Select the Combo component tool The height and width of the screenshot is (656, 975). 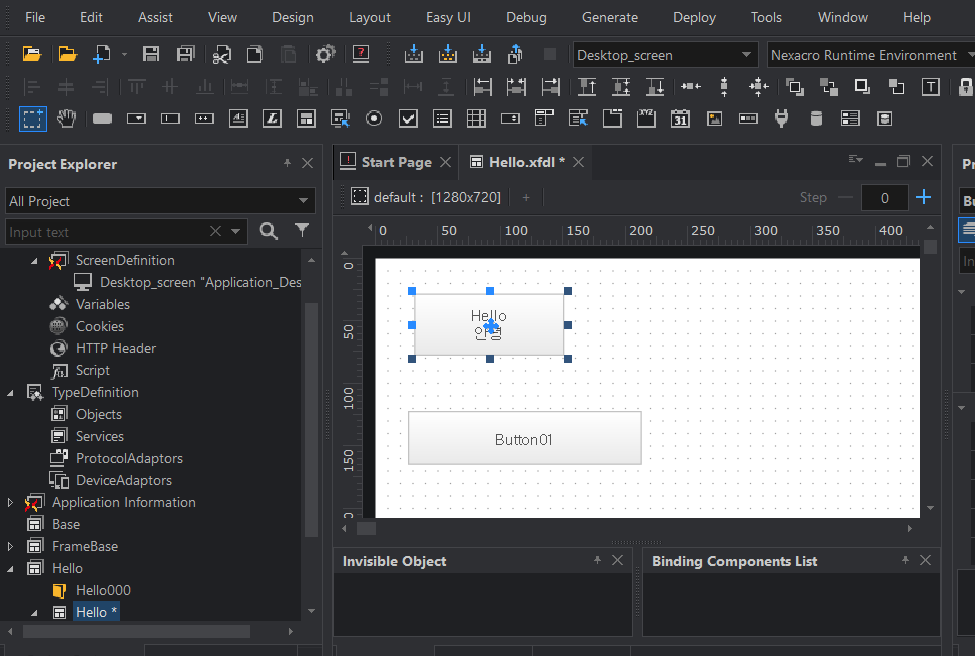point(136,118)
